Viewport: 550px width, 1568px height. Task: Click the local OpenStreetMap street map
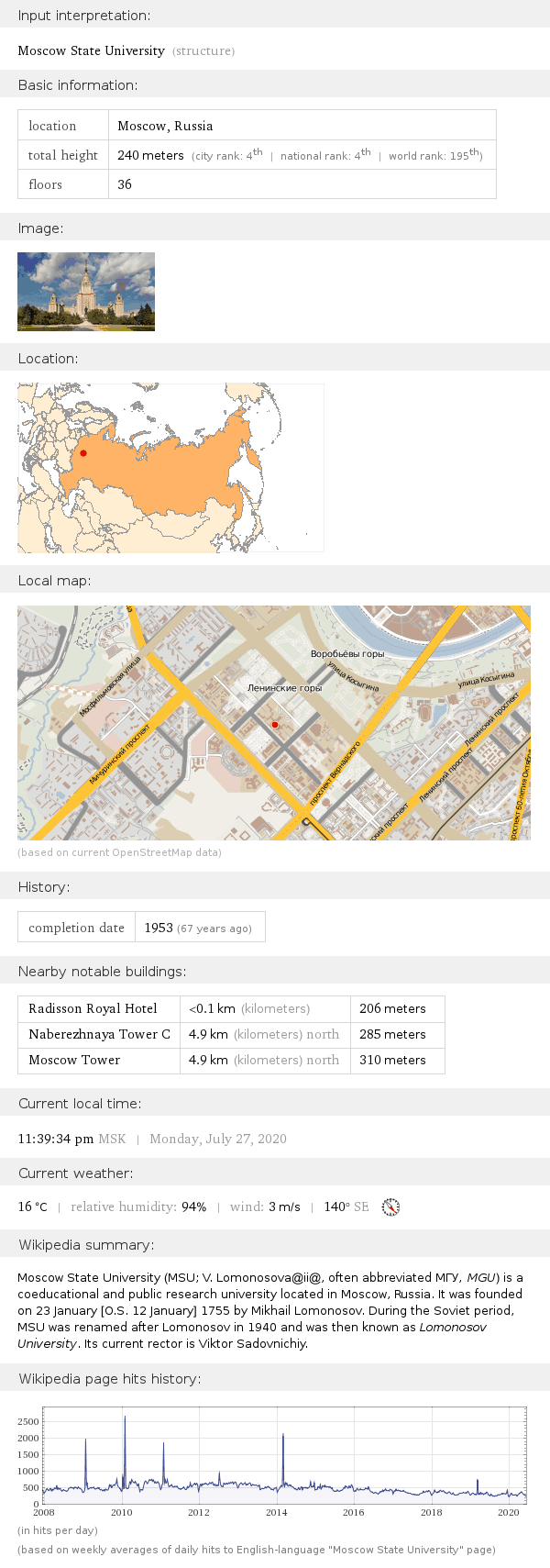pyautogui.click(x=274, y=723)
